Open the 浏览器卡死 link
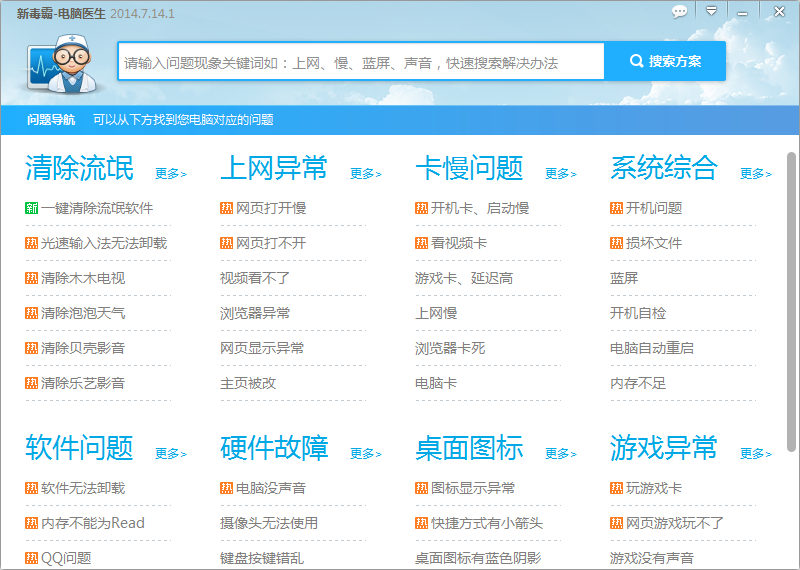 tap(450, 348)
